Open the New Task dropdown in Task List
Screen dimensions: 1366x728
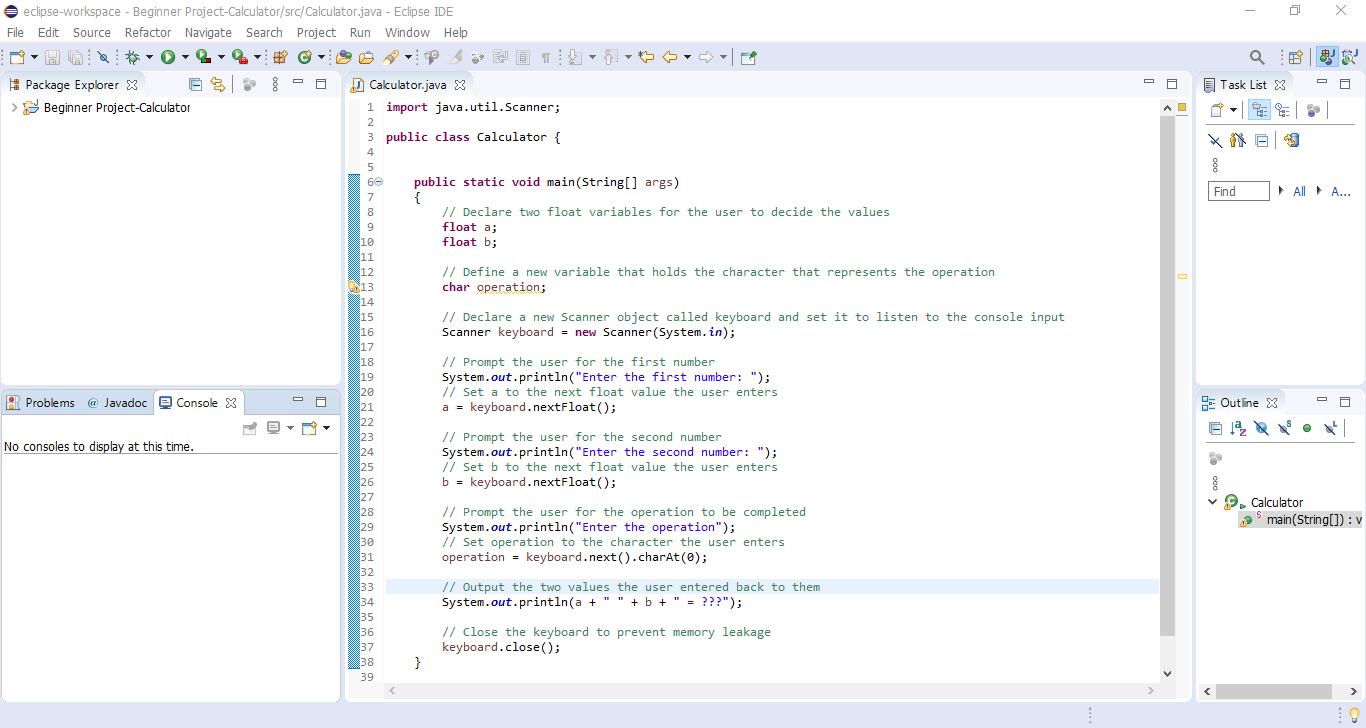(1233, 109)
